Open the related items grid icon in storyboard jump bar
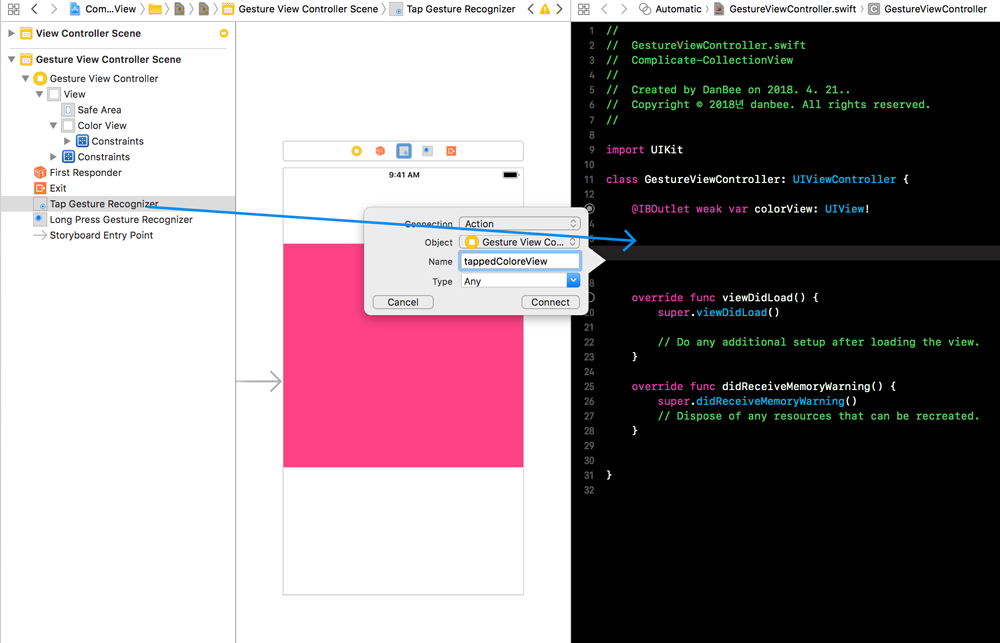The width and height of the screenshot is (1000, 643). 13,9
